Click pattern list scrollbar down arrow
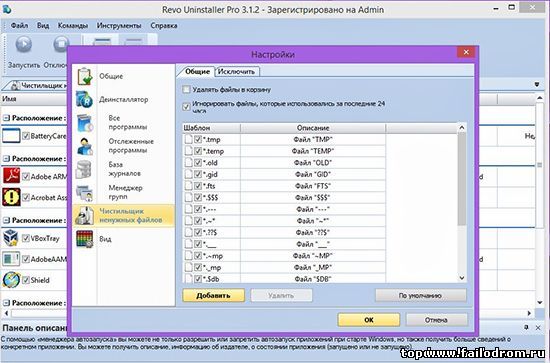Screen dimensions: 550x363 pyautogui.click(x=462, y=278)
